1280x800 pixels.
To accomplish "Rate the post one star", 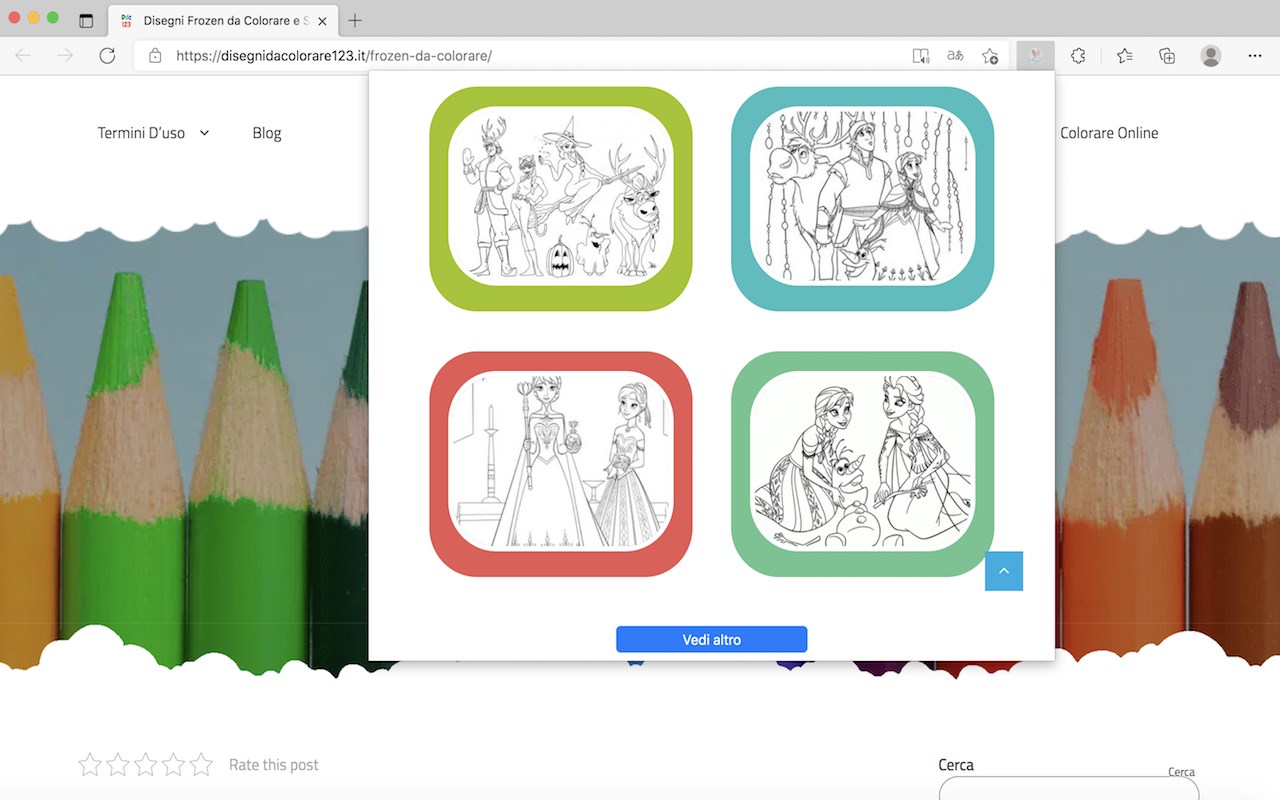I will click(x=90, y=765).
